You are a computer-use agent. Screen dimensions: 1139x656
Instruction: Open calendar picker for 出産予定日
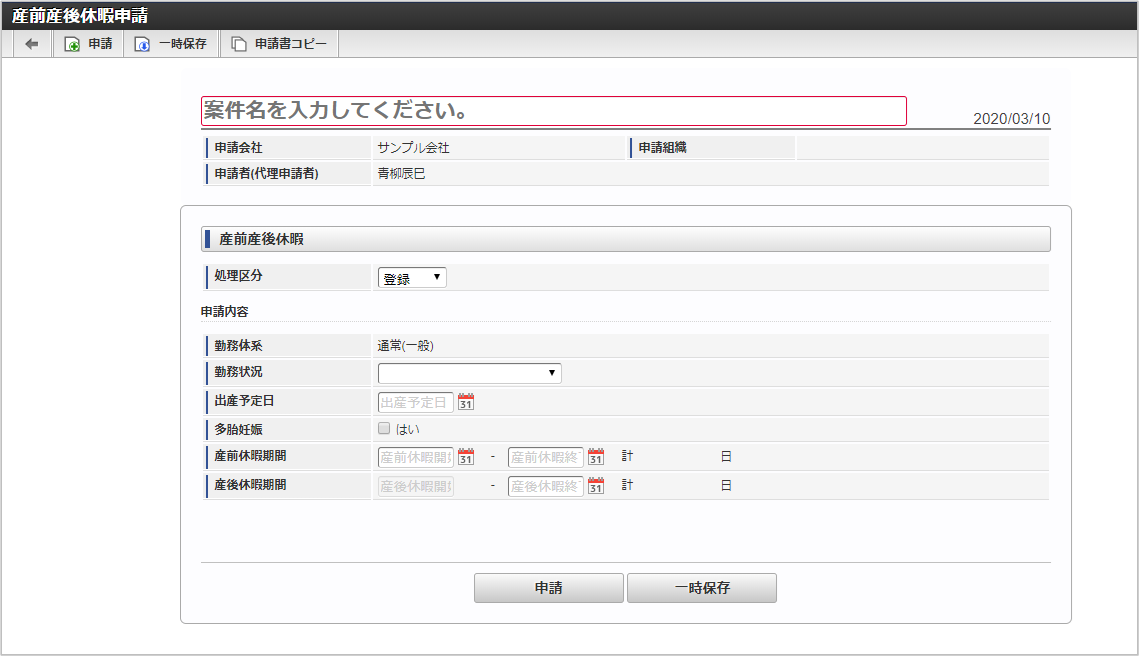click(x=466, y=402)
